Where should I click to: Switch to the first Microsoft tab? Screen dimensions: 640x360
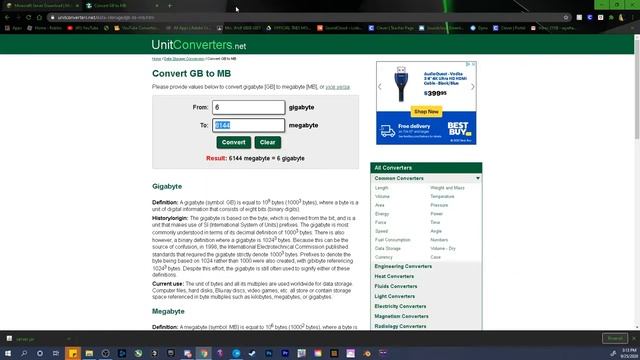tap(42, 6)
